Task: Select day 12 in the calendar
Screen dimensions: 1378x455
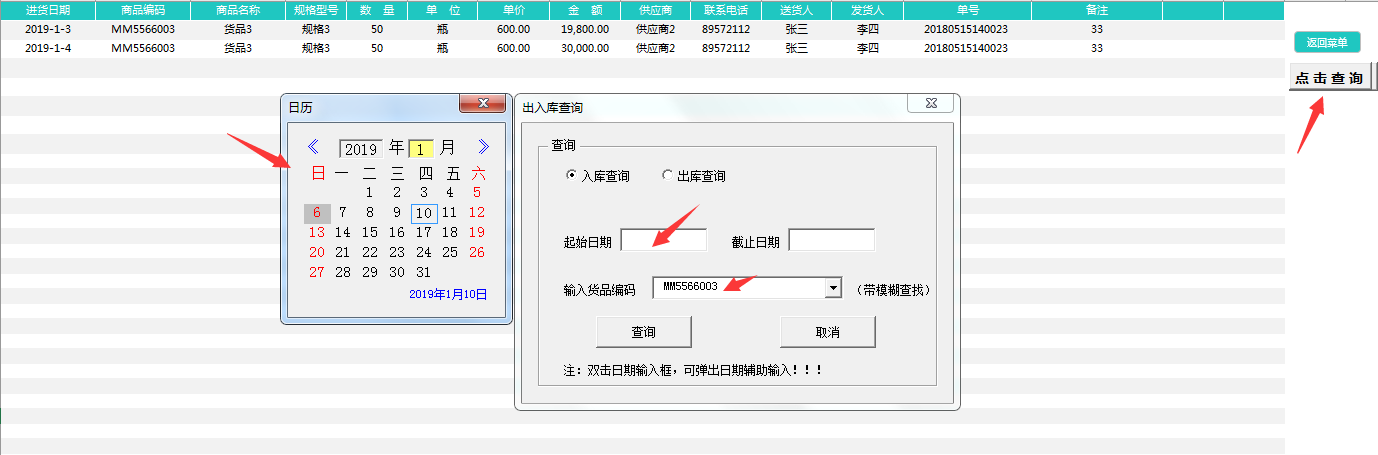Action: pyautogui.click(x=477, y=212)
